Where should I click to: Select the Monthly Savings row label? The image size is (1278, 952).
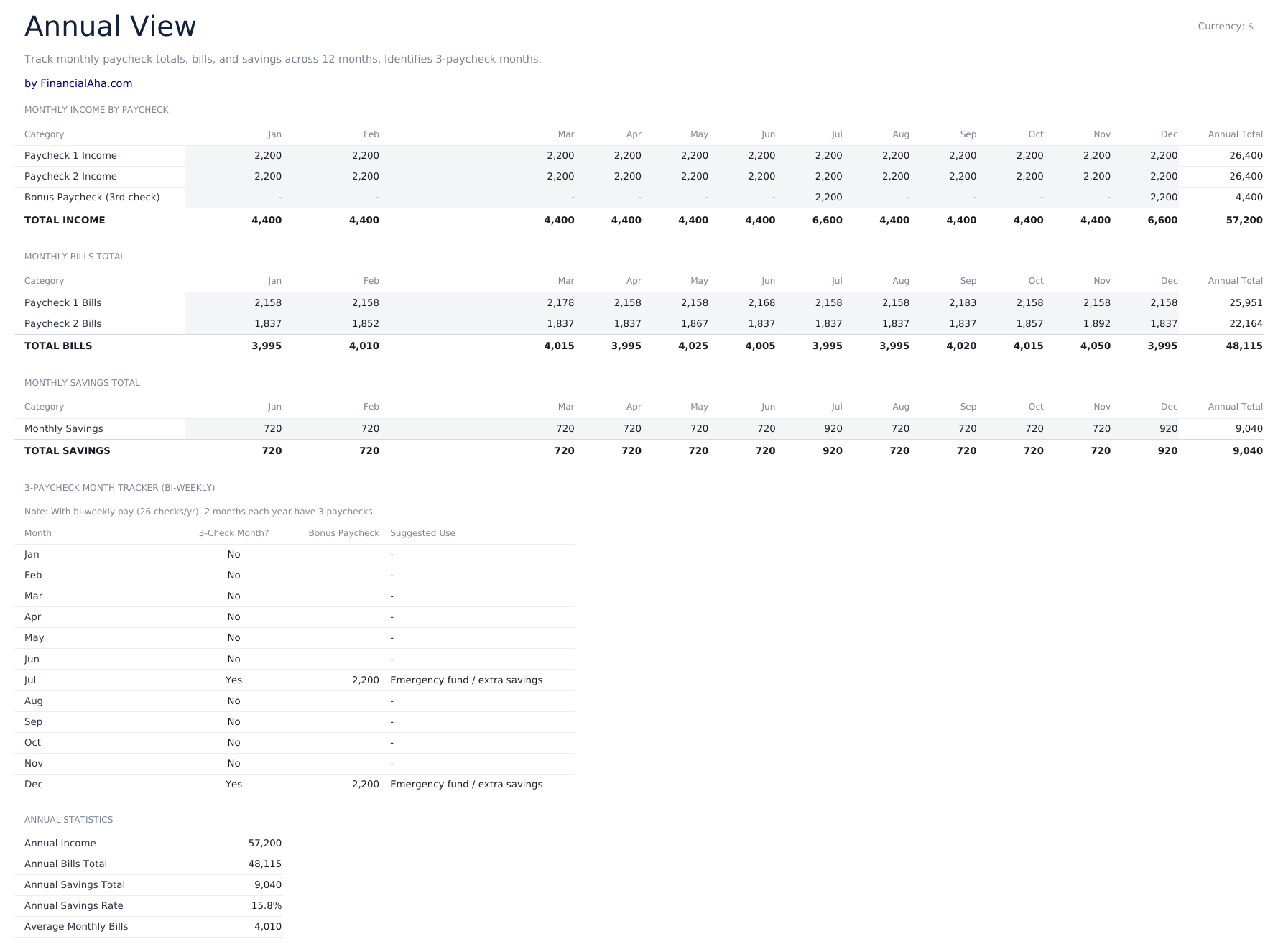(64, 429)
